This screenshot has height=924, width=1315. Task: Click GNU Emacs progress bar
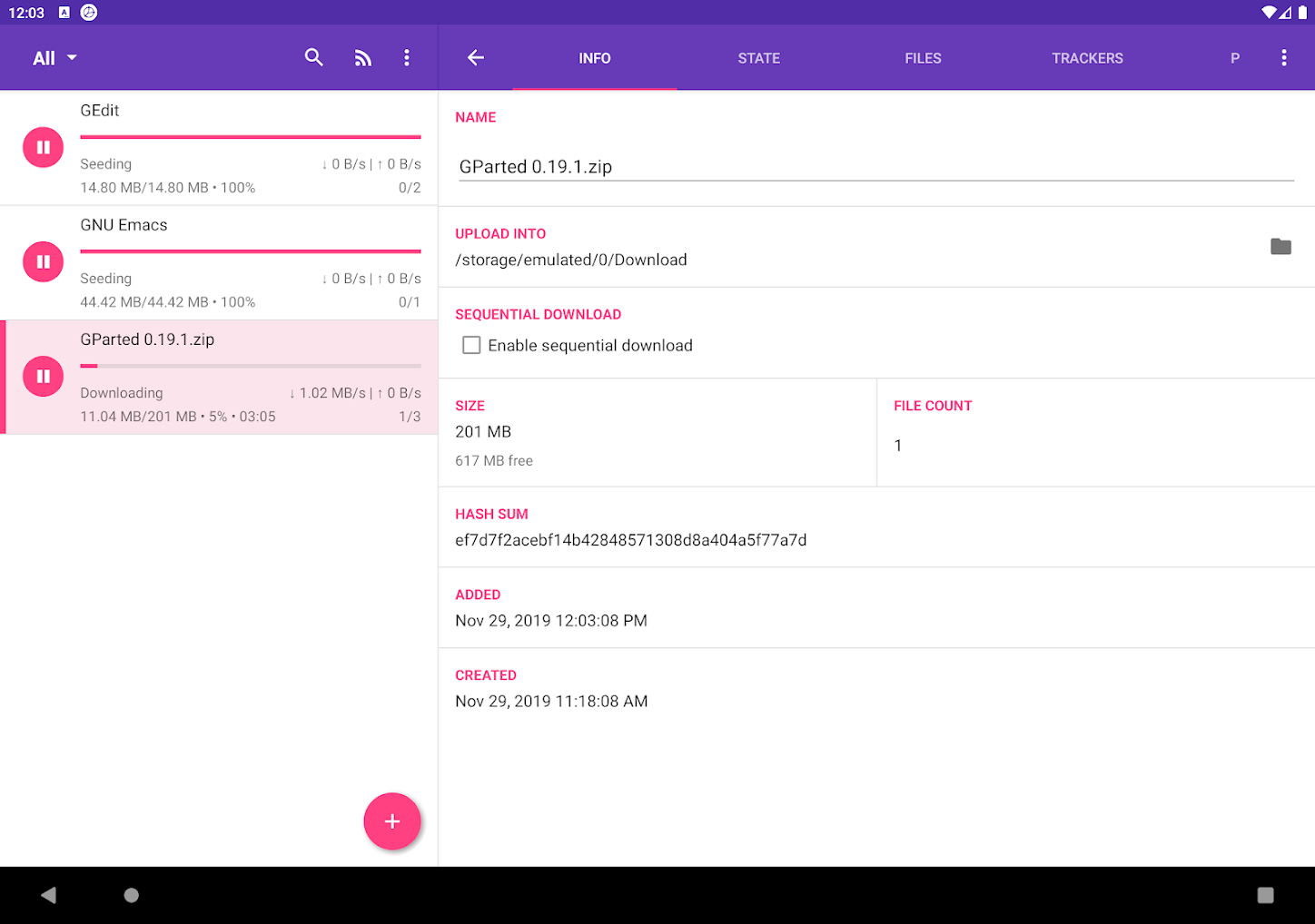pos(251,251)
